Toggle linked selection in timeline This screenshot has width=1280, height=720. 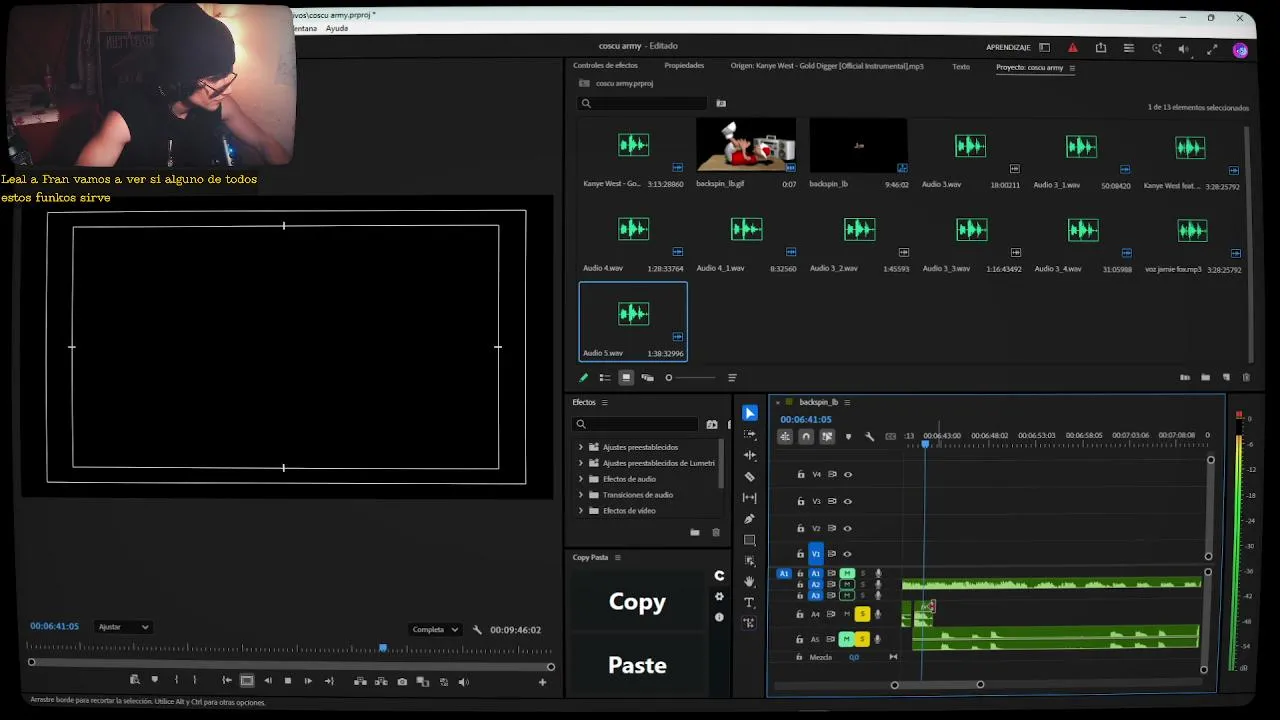(x=827, y=436)
